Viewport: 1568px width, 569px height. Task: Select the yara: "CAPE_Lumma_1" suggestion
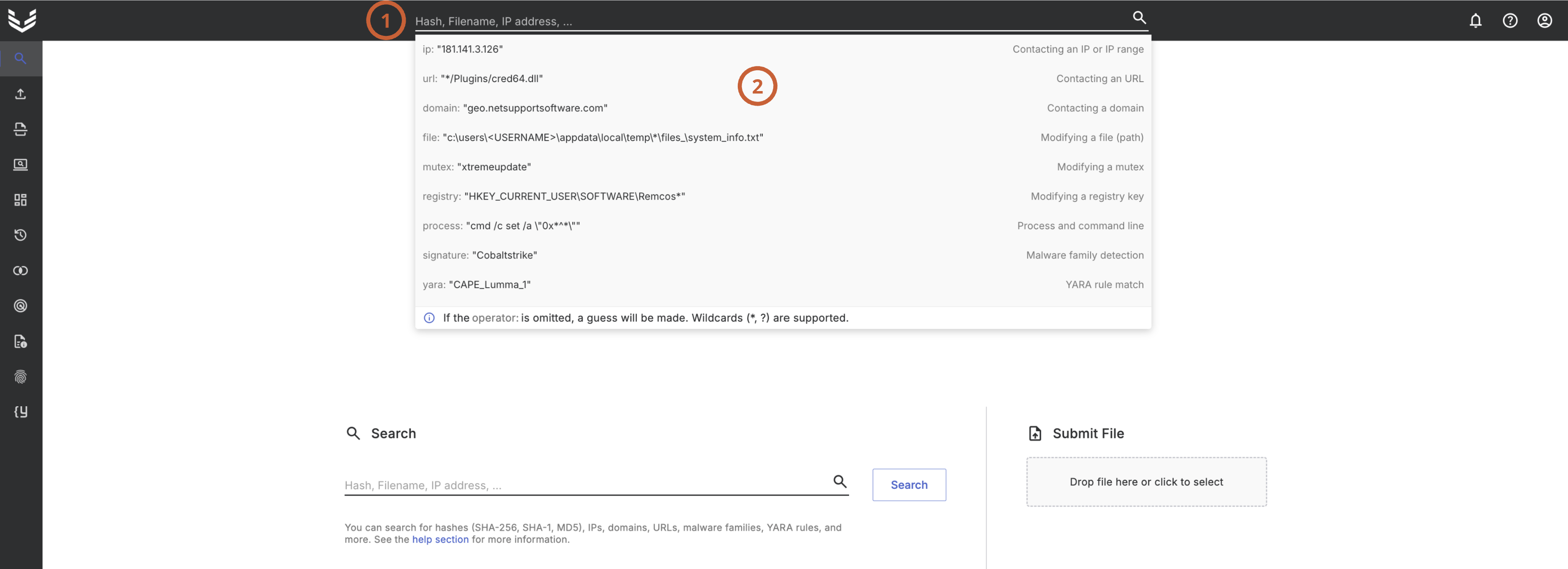point(476,285)
